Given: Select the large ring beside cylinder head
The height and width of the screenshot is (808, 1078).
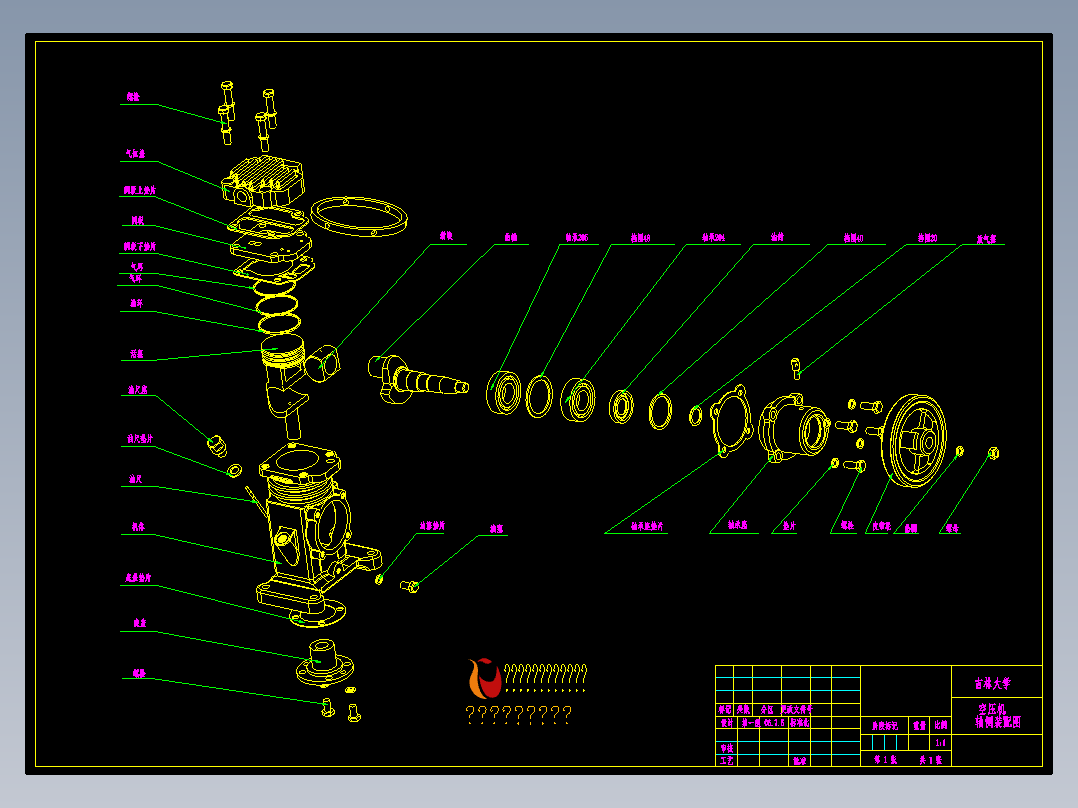Looking at the screenshot, I should click(x=359, y=216).
